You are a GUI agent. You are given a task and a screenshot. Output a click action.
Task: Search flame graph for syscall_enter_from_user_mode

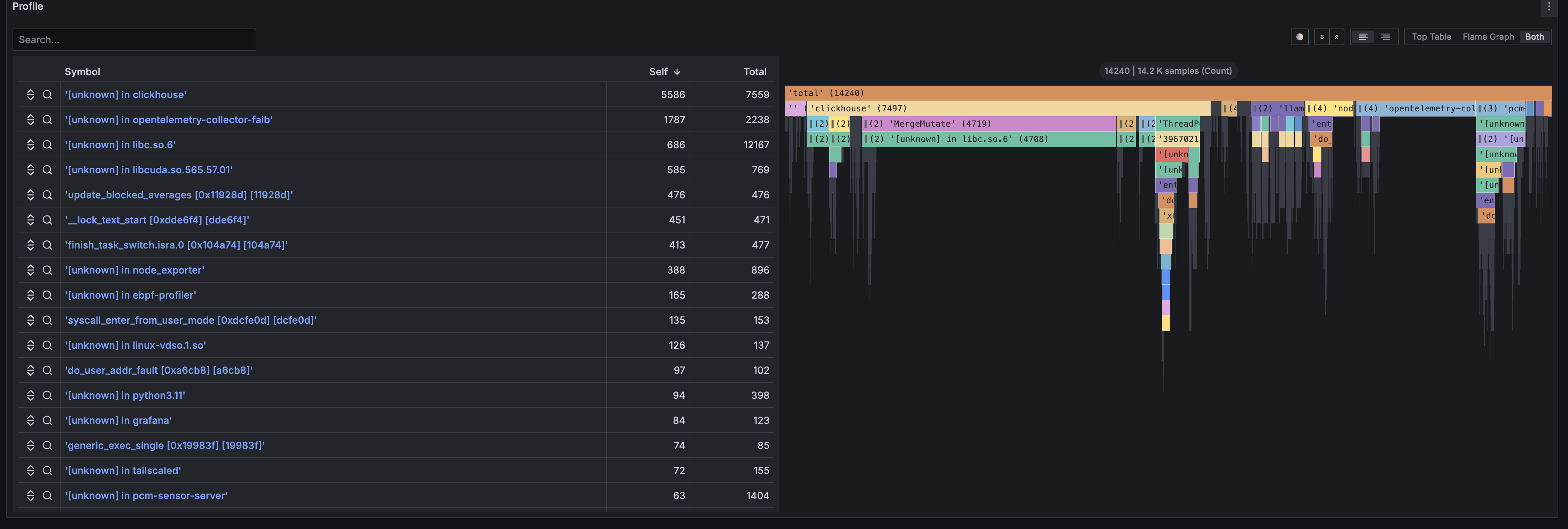tap(47, 320)
